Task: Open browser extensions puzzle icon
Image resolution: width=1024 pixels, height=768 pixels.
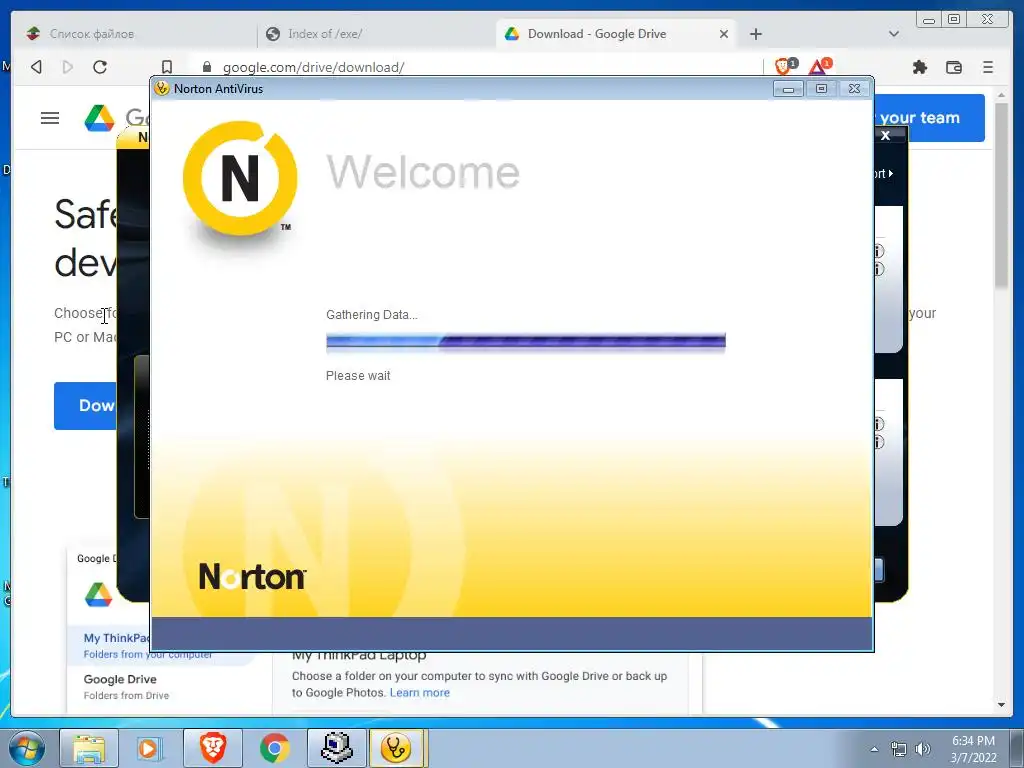Action: [920, 67]
